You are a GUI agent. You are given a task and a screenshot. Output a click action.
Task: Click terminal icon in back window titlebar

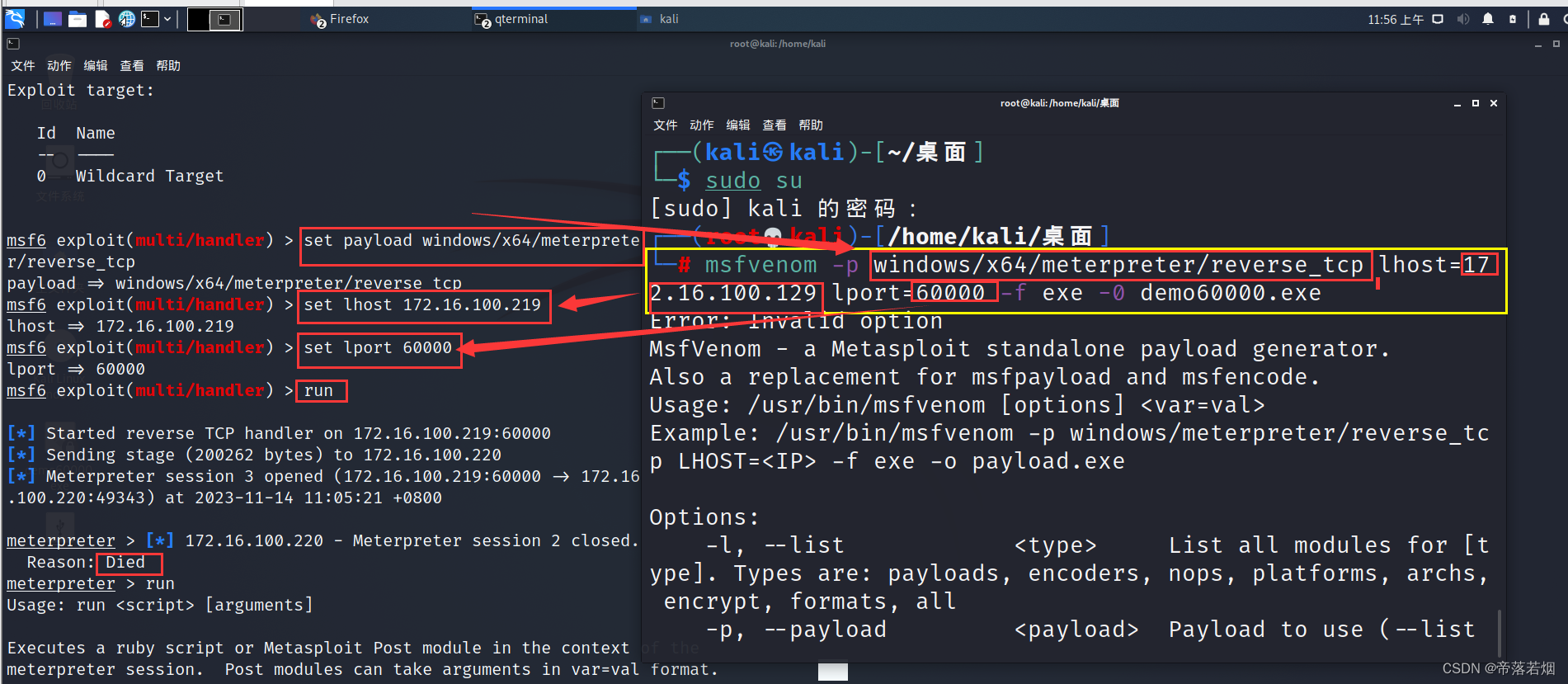13,44
